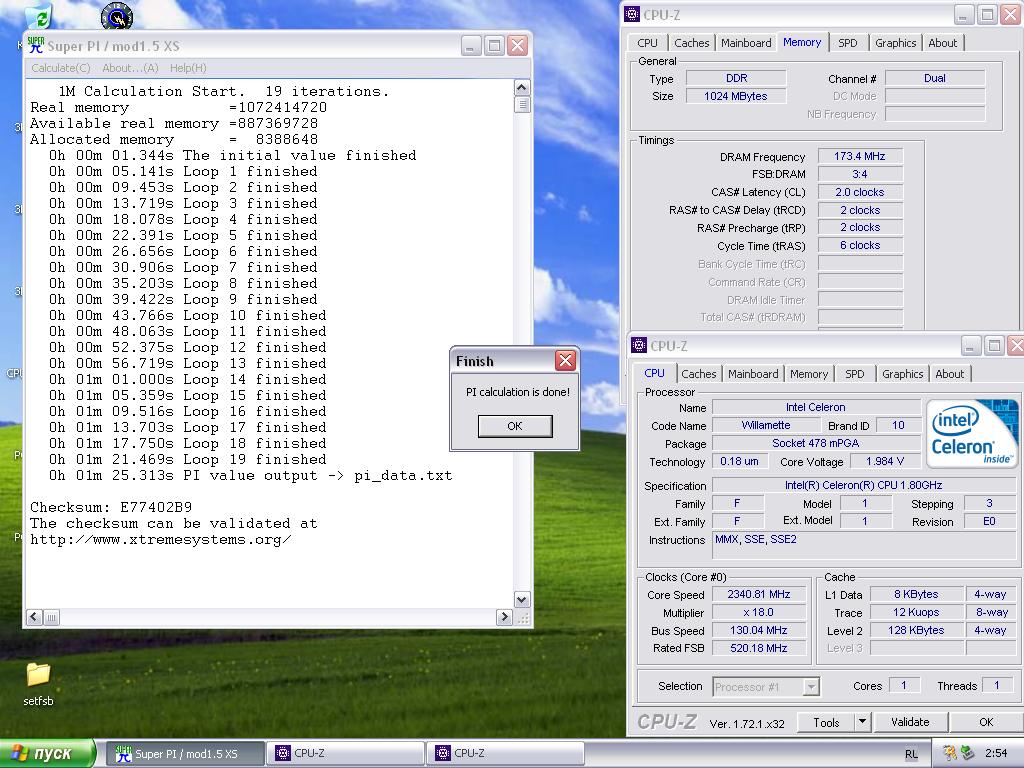Click the RL language indicator in the taskbar
Screen dimensions: 1024x768
911,754
